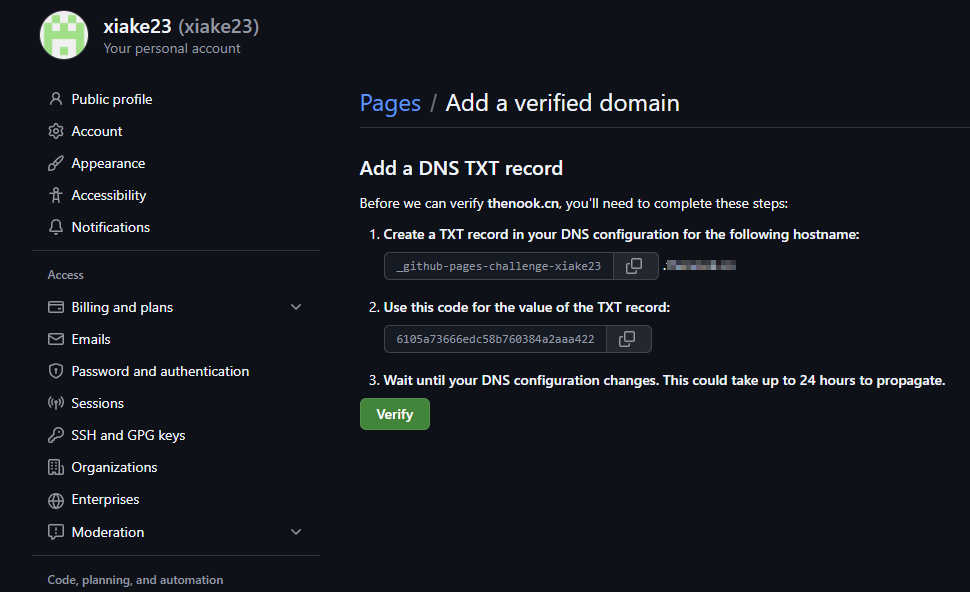The image size is (970, 592).
Task: Click the 'Wait until your DNS configuration changes' step
Action: 664,380
